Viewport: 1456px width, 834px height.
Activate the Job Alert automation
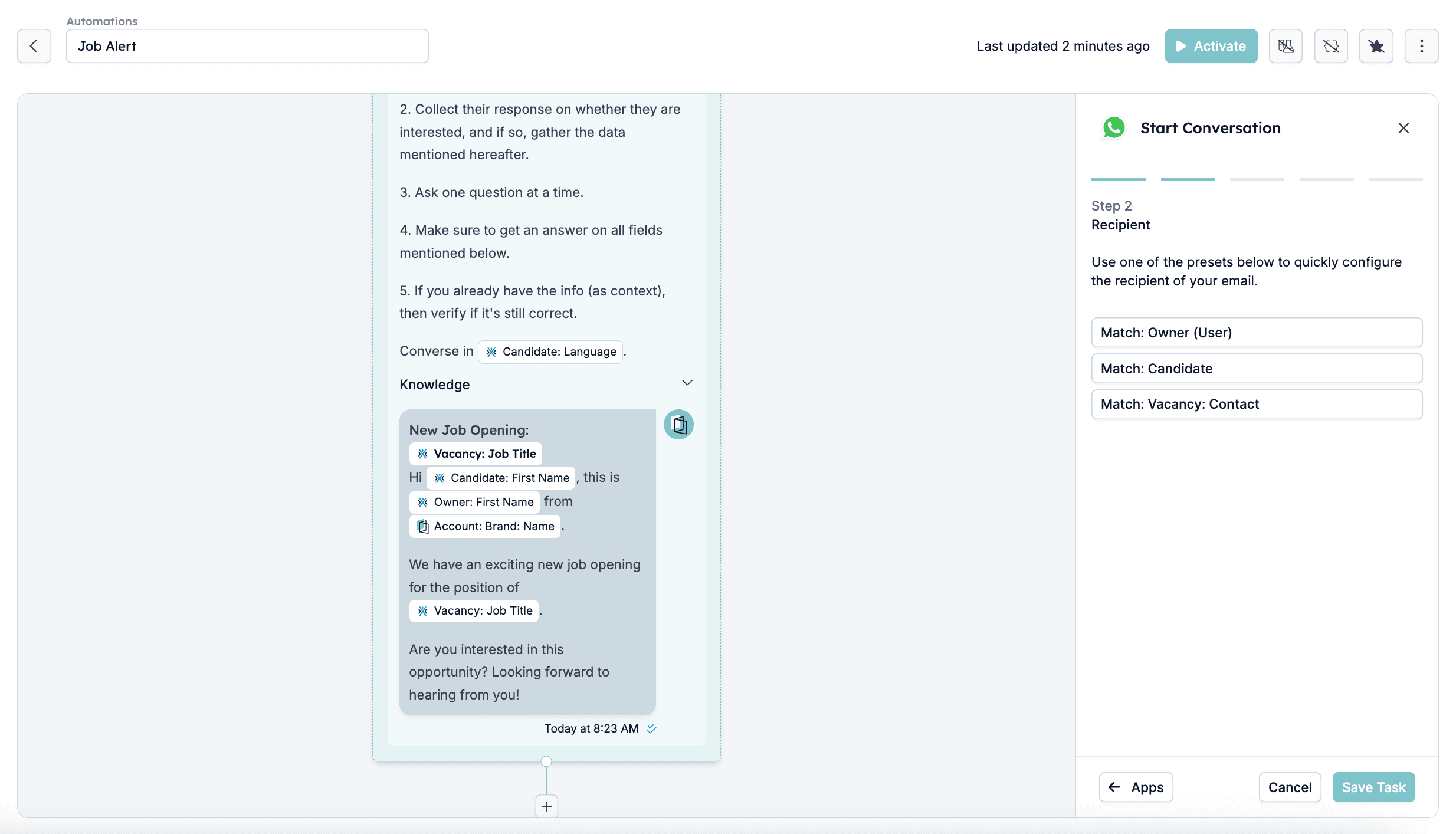coord(1211,46)
